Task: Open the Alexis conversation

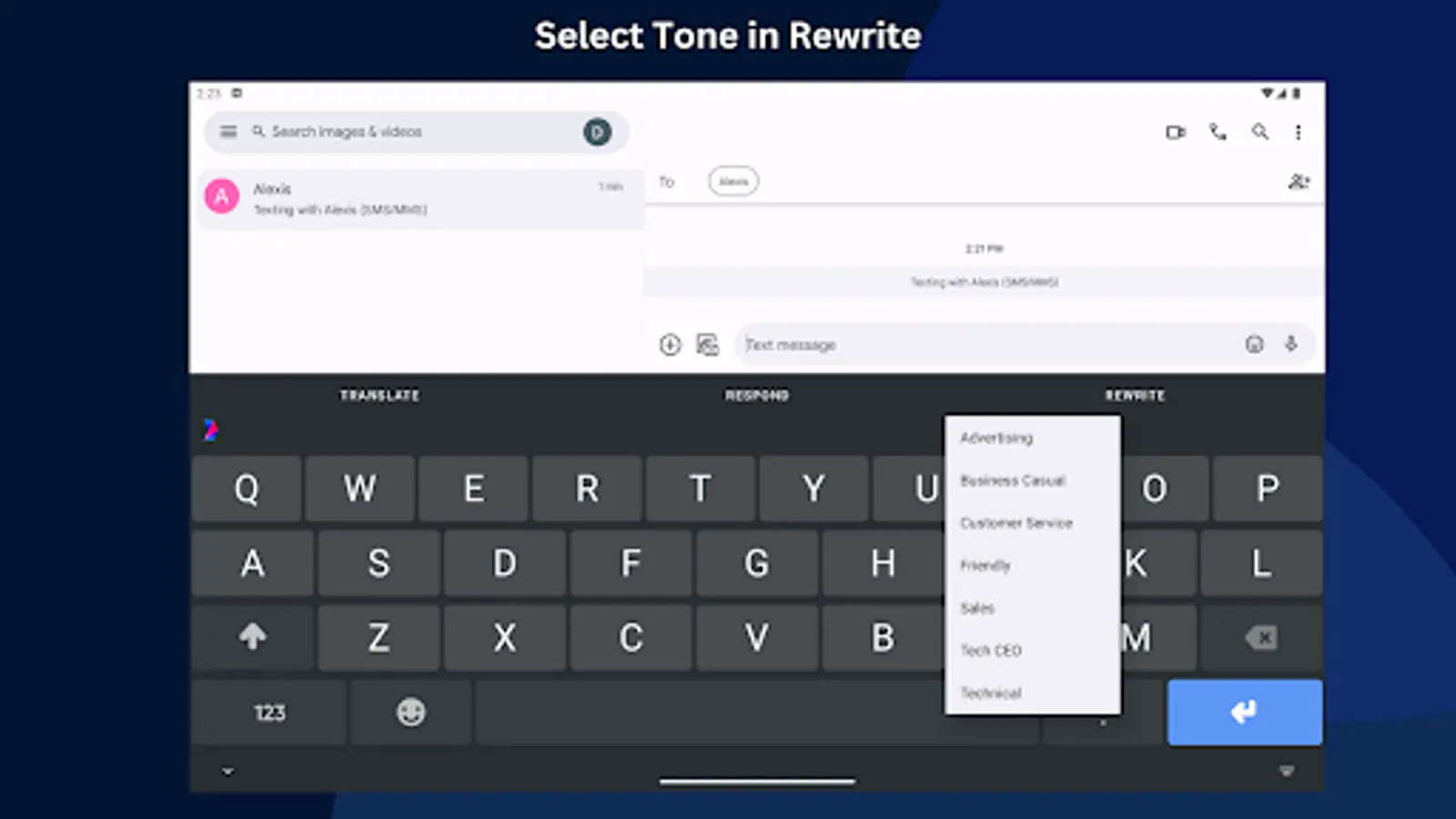Action: pos(420,199)
